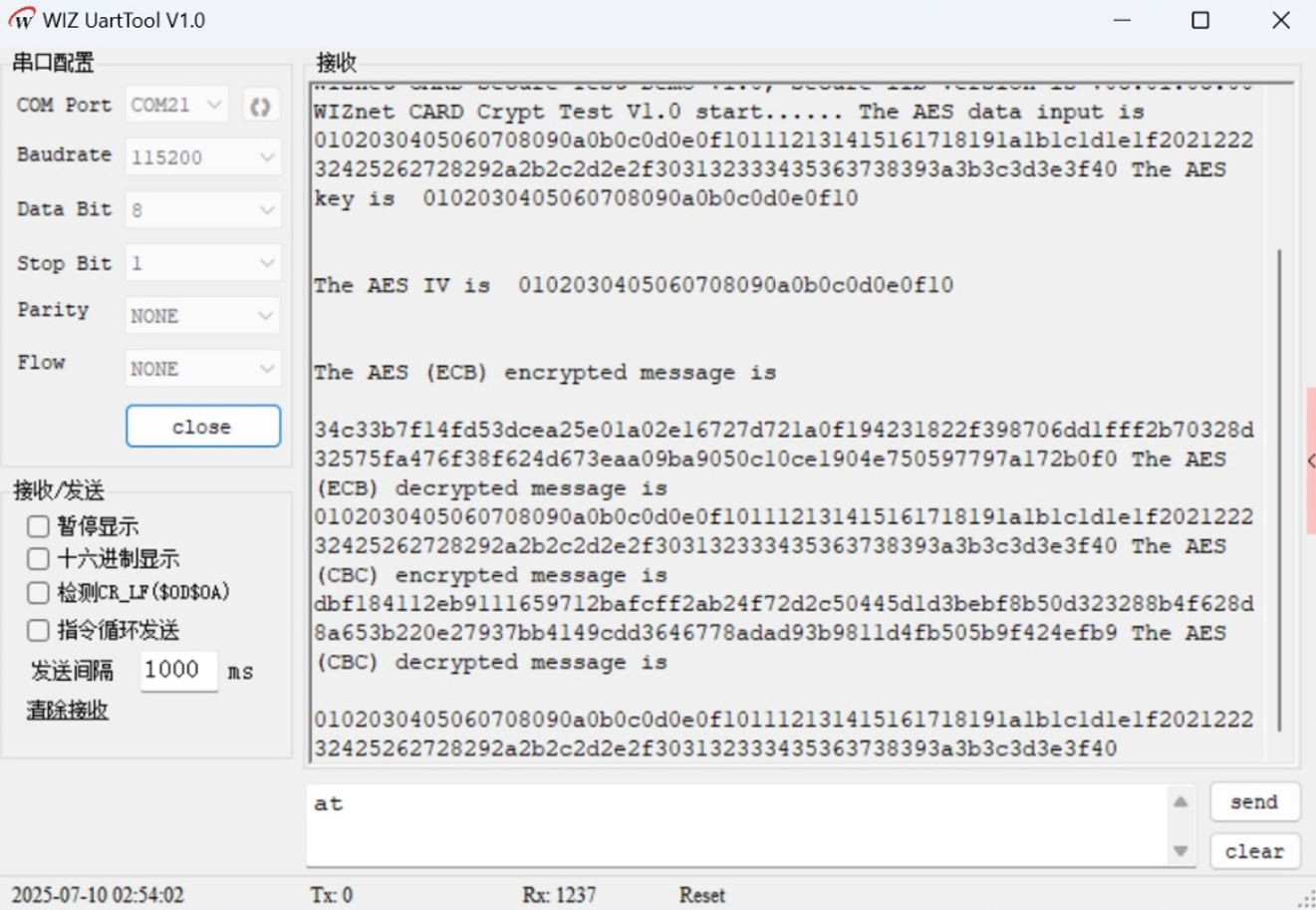Click 清除接收 to clear received data

[x=66, y=709]
